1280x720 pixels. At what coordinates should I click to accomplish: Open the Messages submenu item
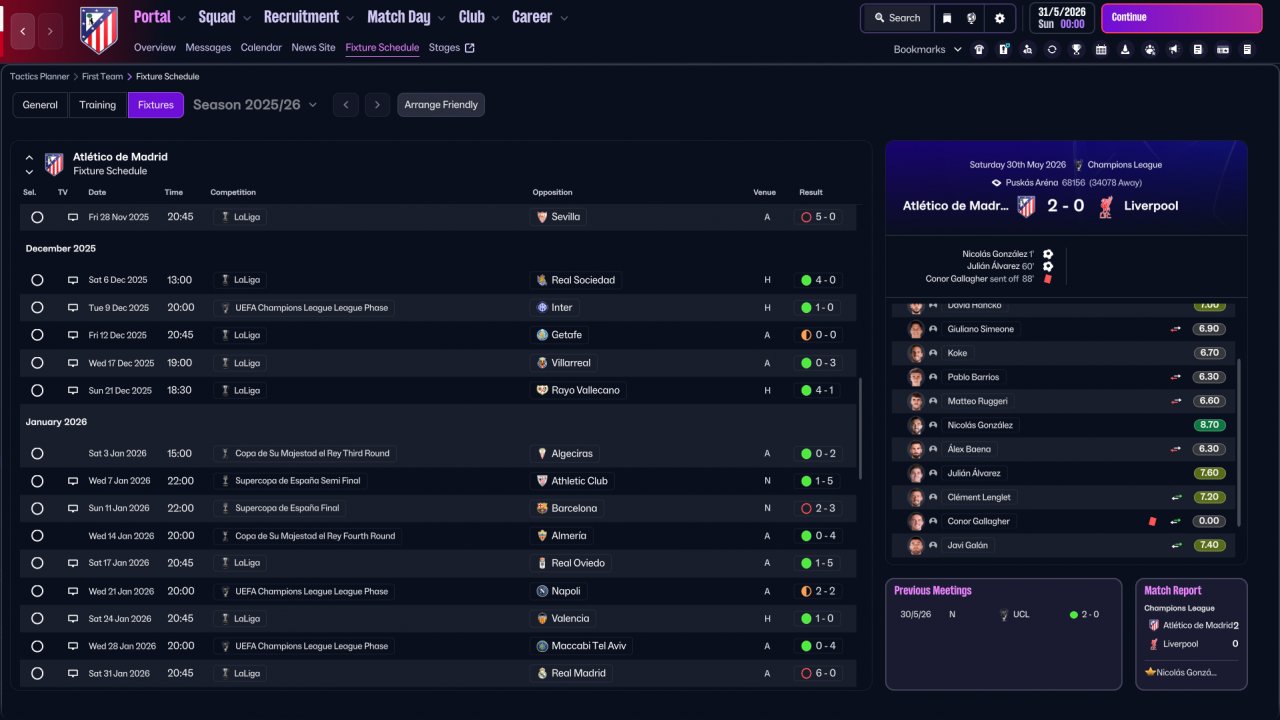tap(208, 47)
